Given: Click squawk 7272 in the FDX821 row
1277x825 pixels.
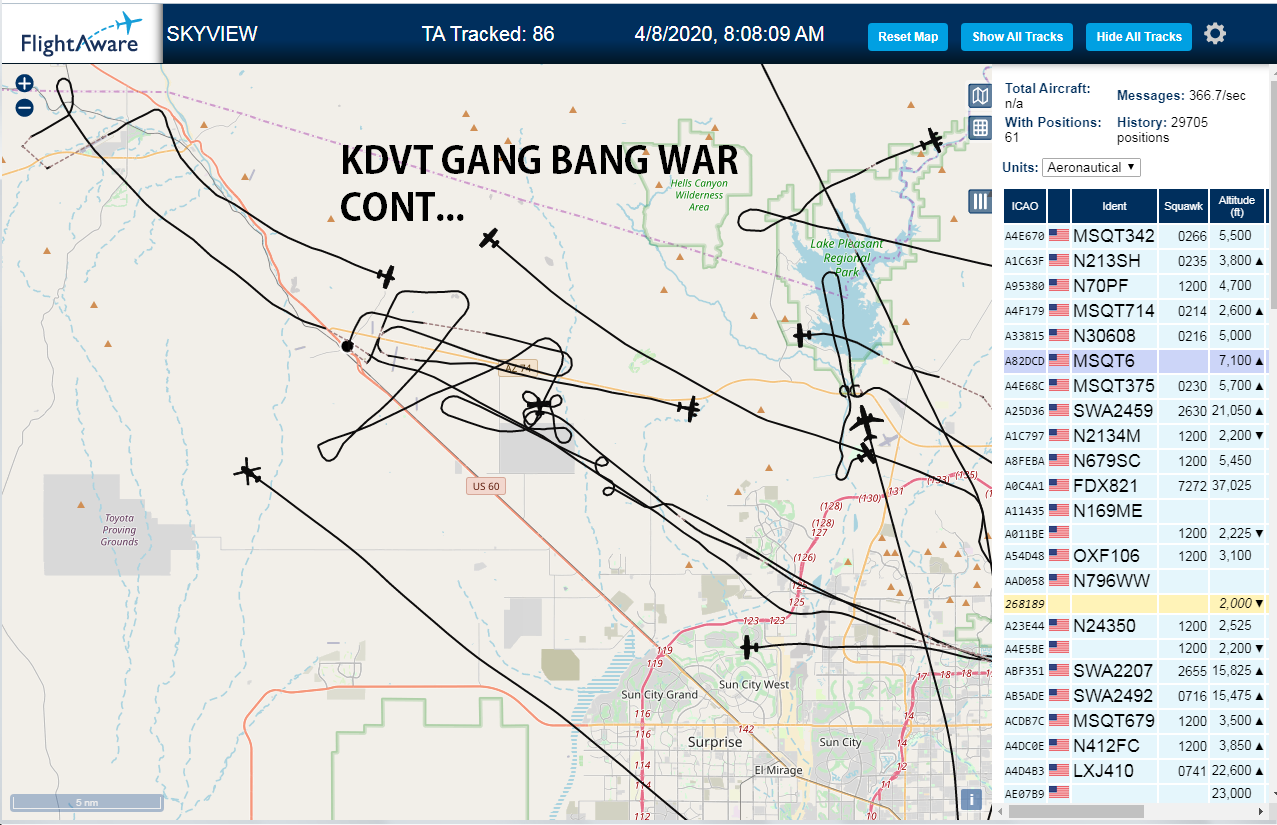Looking at the screenshot, I should point(1192,486).
